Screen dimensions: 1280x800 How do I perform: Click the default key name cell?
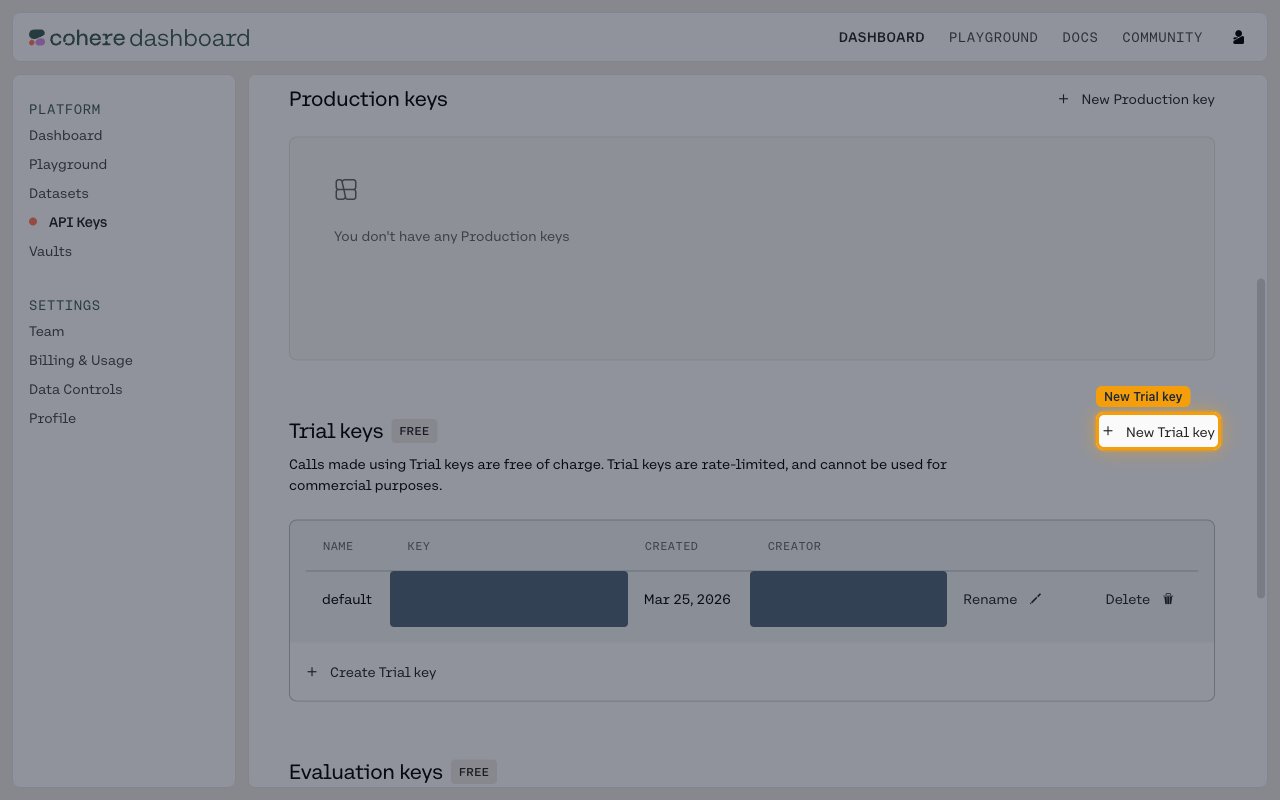(347, 599)
